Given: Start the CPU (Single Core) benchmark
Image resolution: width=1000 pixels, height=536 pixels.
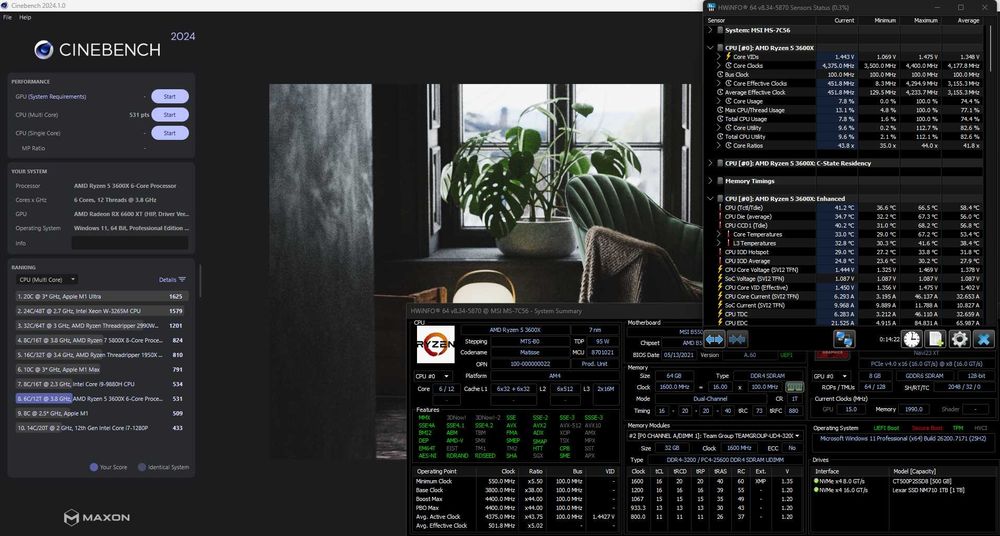Looking at the screenshot, I should click(x=170, y=133).
